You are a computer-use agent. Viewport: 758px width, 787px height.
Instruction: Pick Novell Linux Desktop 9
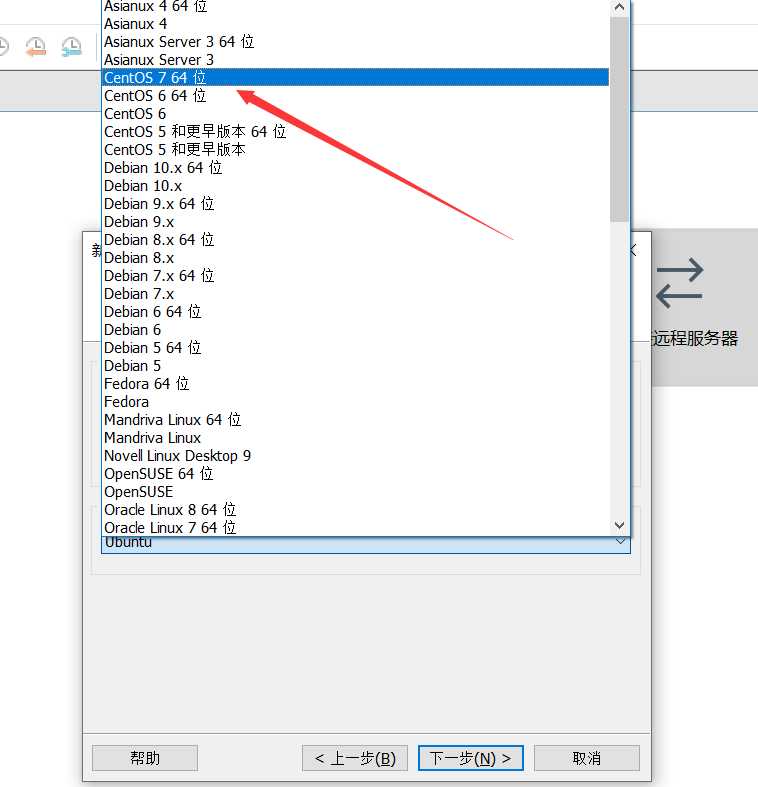[356, 456]
